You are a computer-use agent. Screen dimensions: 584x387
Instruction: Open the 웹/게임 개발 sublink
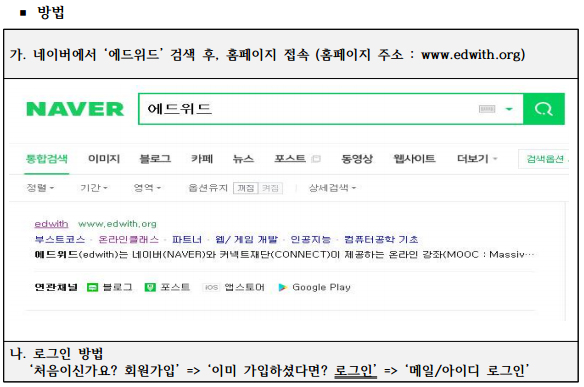point(247,239)
